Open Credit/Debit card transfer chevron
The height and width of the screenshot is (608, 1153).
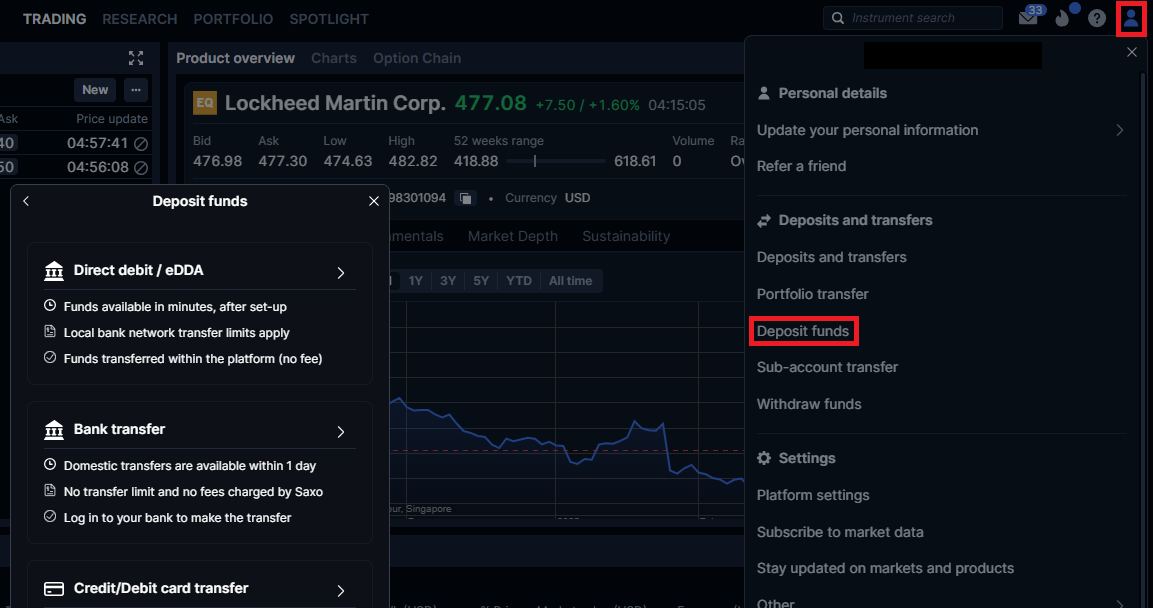pyautogui.click(x=340, y=590)
